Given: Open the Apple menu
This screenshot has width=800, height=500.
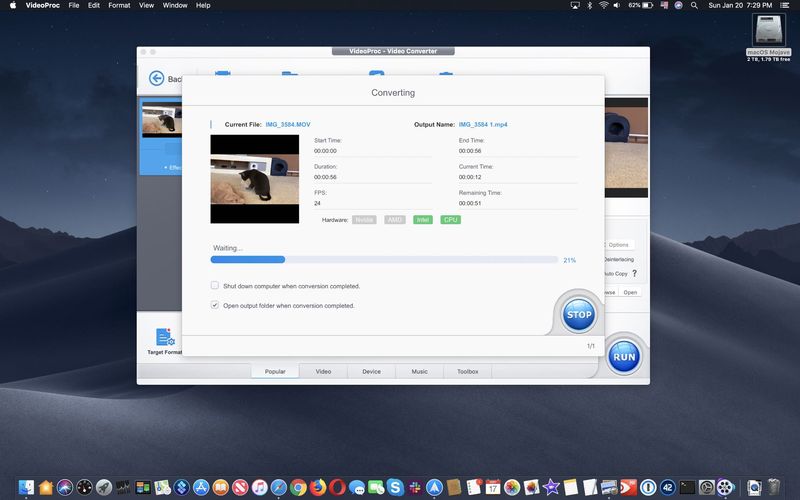Looking at the screenshot, I should [x=13, y=5].
